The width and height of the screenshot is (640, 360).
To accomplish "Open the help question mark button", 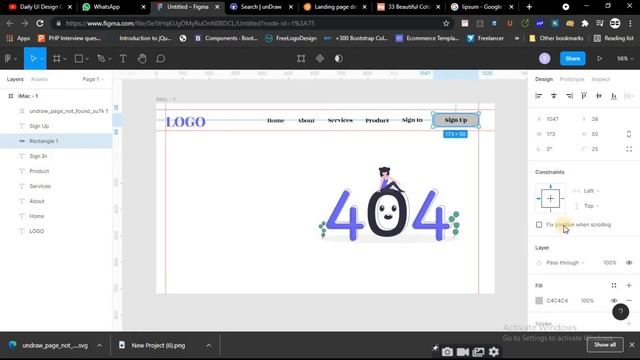I will pos(620,312).
